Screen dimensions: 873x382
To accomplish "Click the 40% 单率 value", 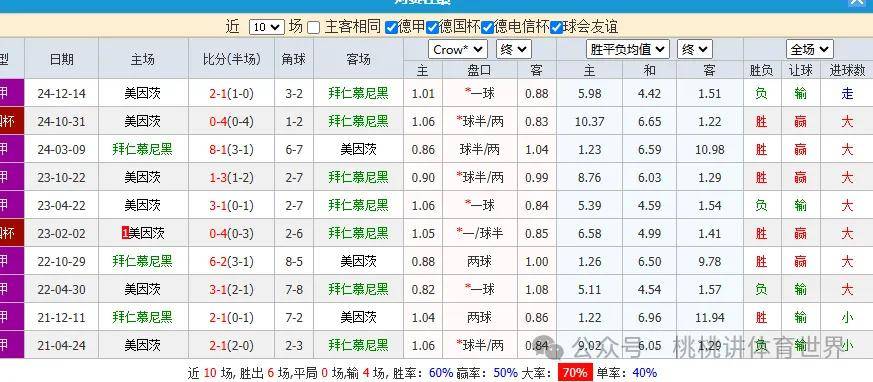I will click(x=645, y=373).
